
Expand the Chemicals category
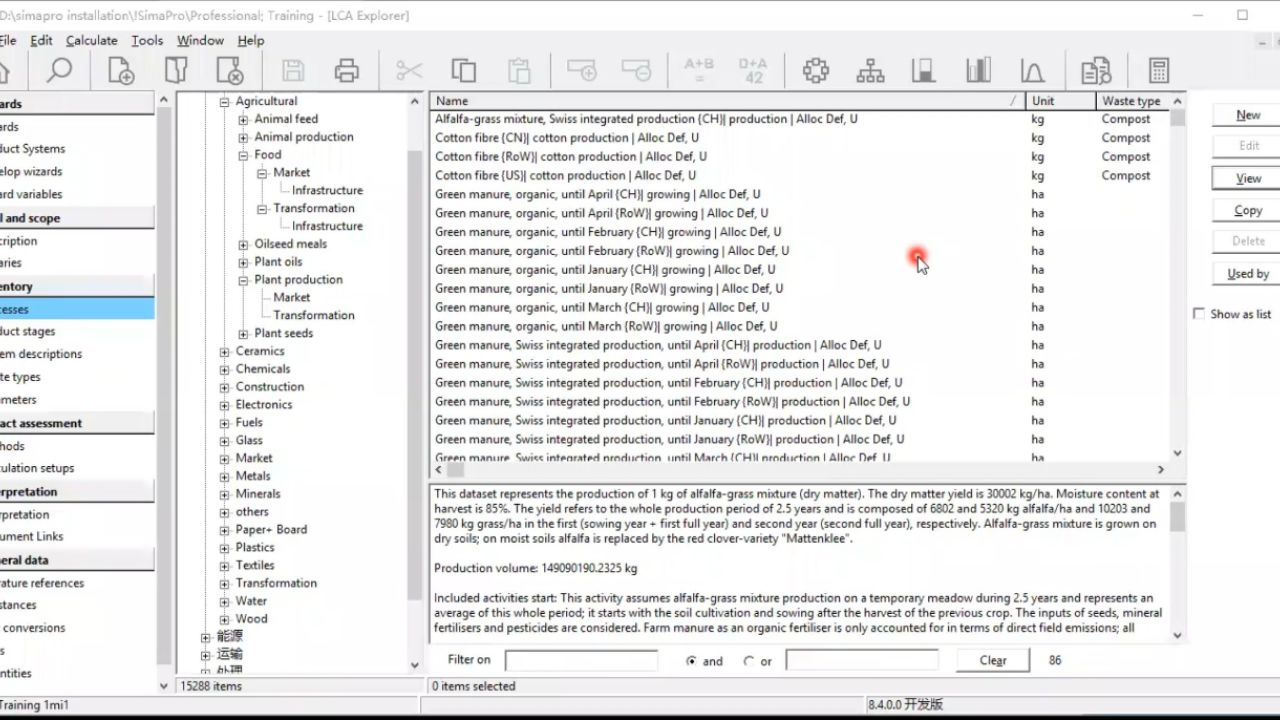click(224, 368)
